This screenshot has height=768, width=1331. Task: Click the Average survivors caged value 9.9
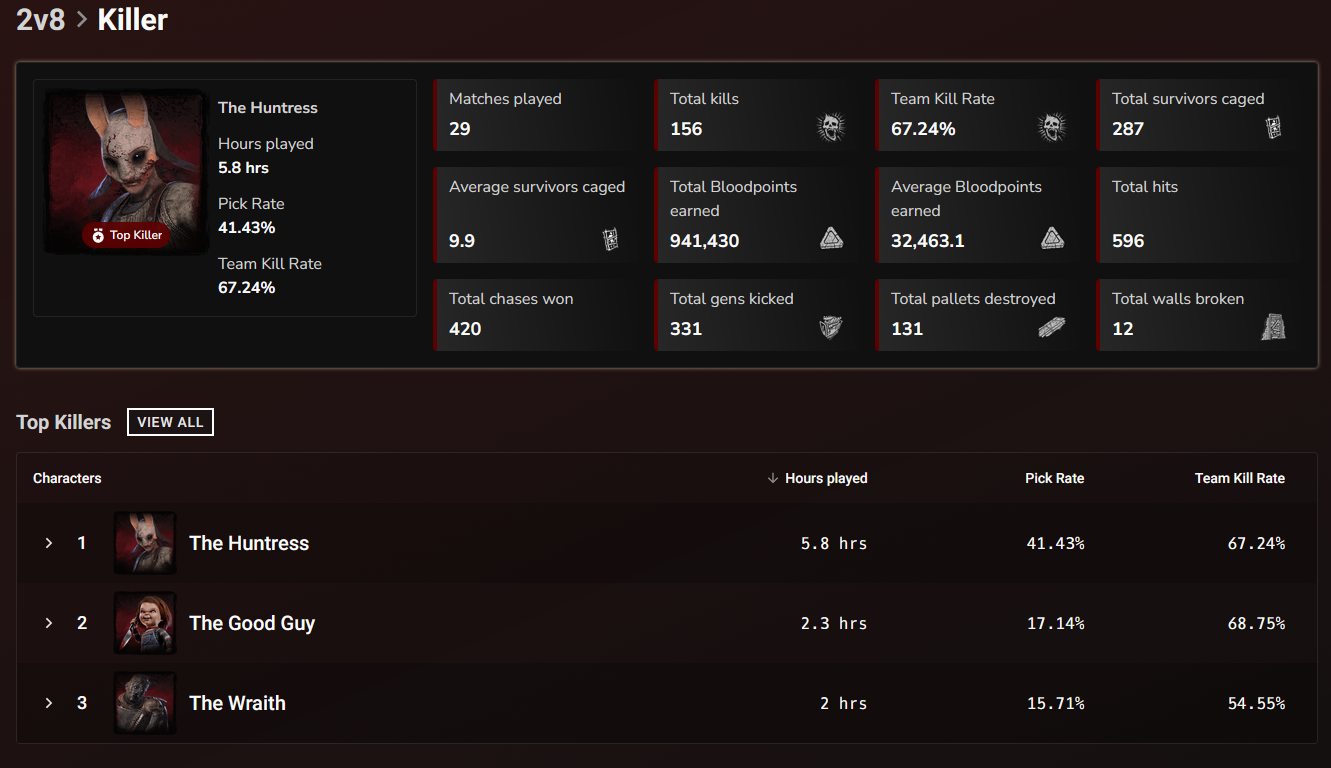[x=462, y=241]
